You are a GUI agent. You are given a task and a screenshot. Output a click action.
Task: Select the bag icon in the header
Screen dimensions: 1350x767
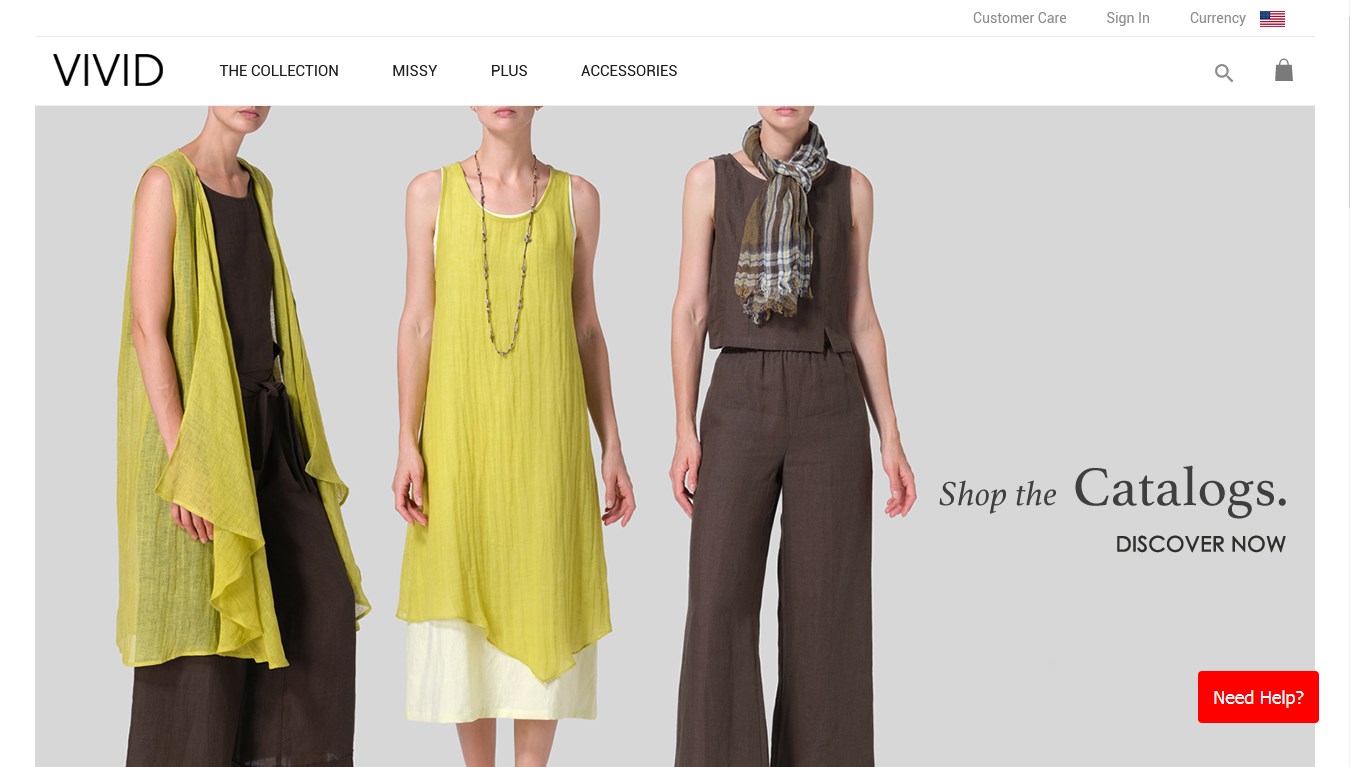[1284, 70]
